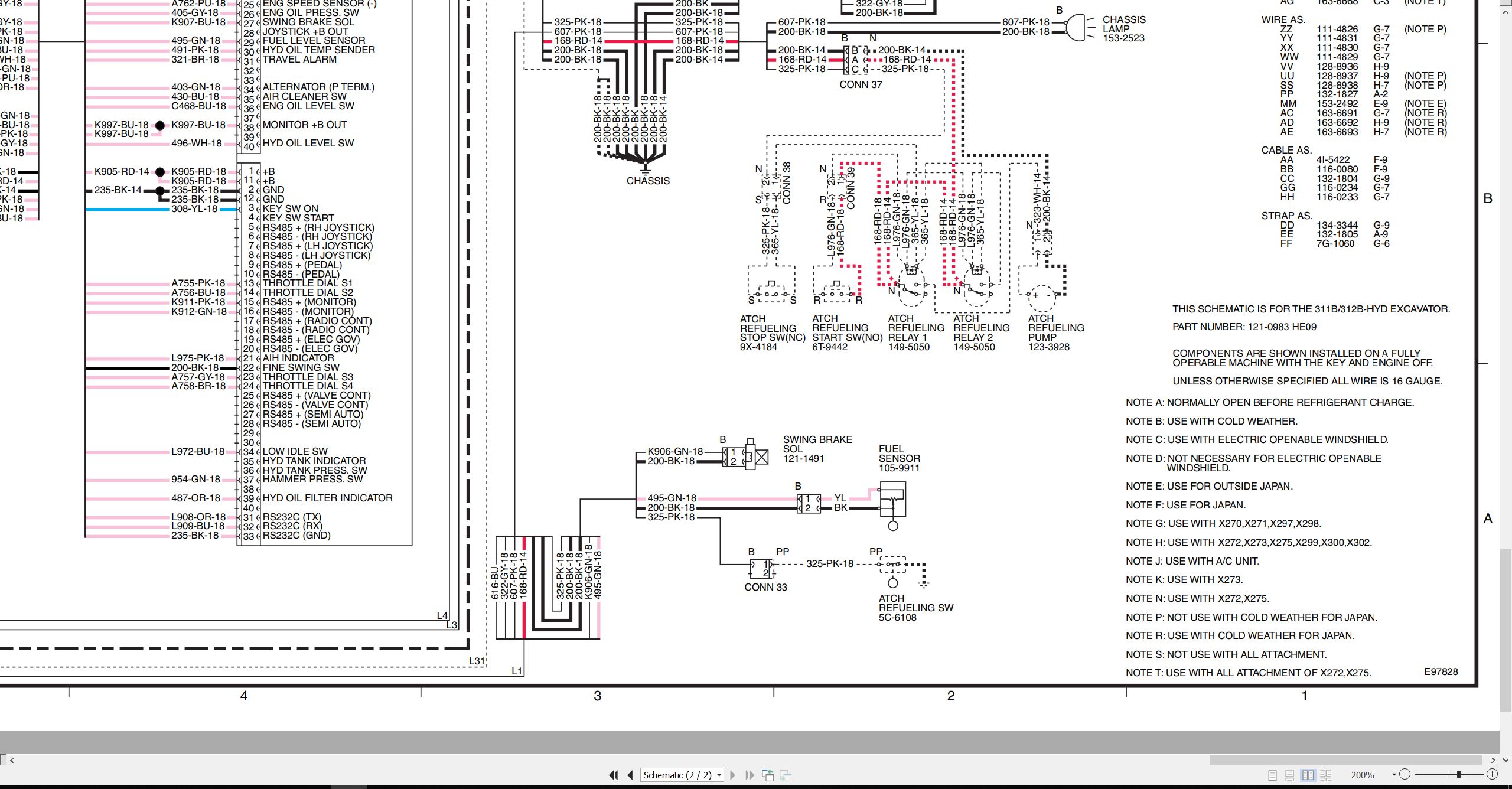The width and height of the screenshot is (1512, 789).
Task: Click FINE SWING SW label
Action: pos(301,367)
